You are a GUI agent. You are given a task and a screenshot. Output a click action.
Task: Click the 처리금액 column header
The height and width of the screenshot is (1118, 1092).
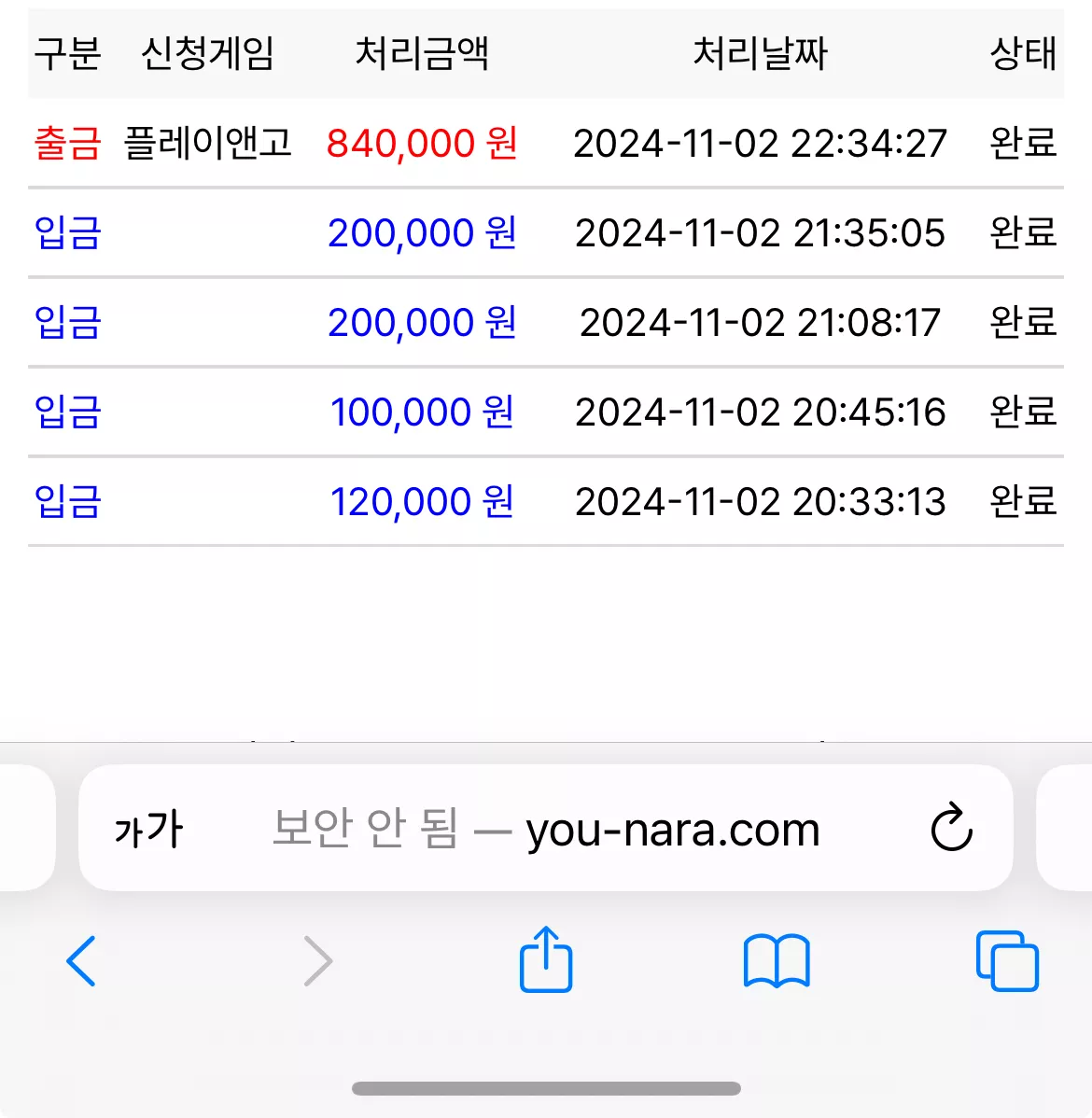point(422,53)
